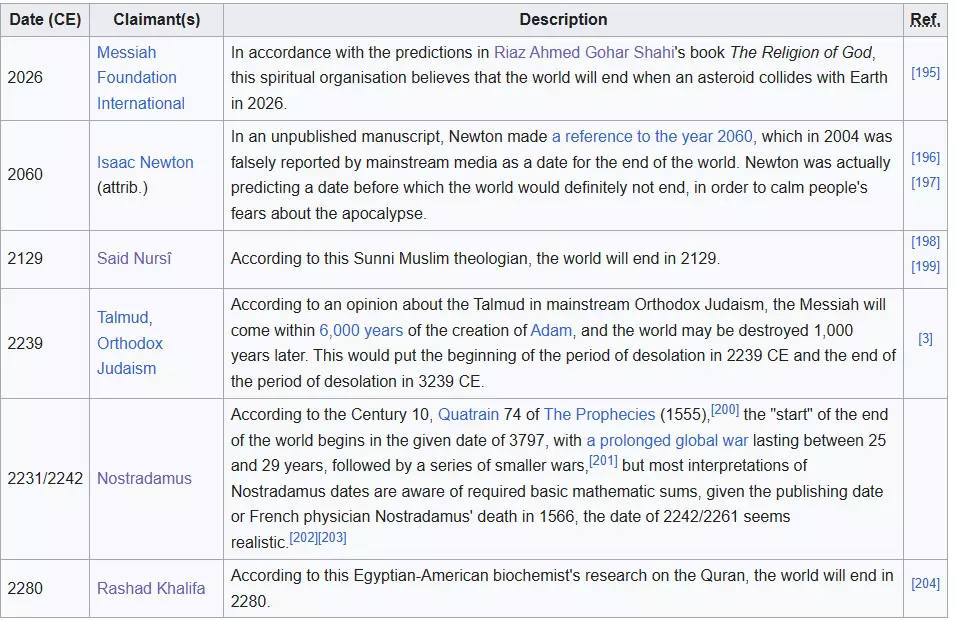Go to reference [3]
This screenshot has height=620, width=956.
pyautogui.click(x=925, y=339)
